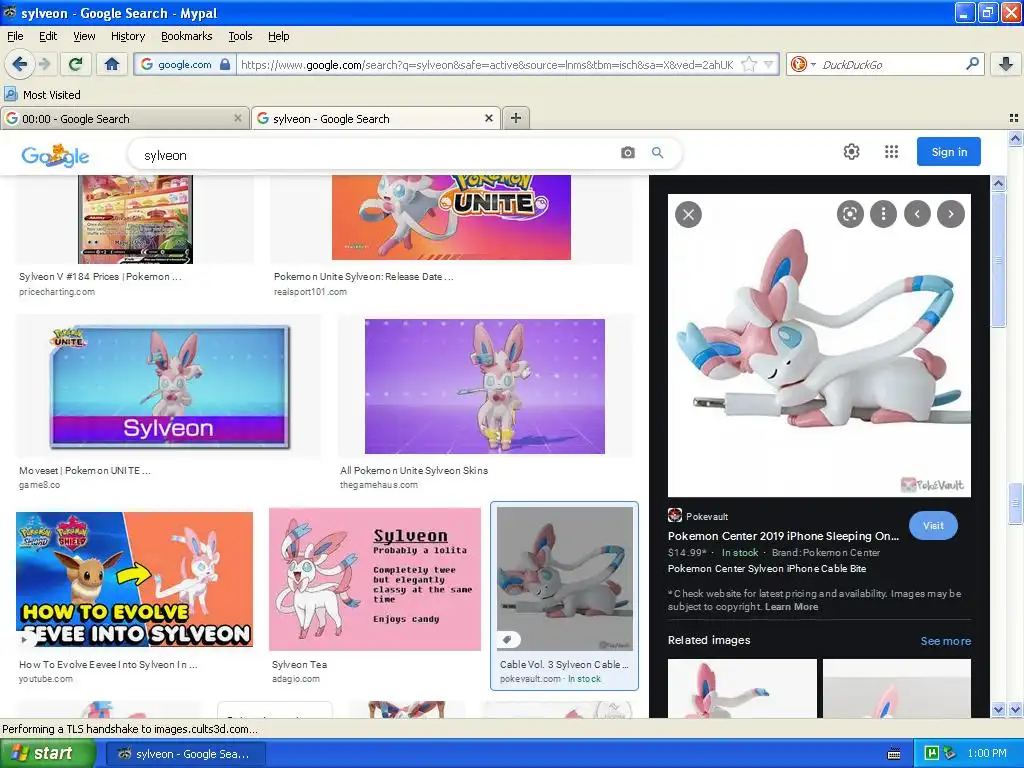Click the Pokevault source name
The image size is (1024, 768).
pyautogui.click(x=707, y=516)
